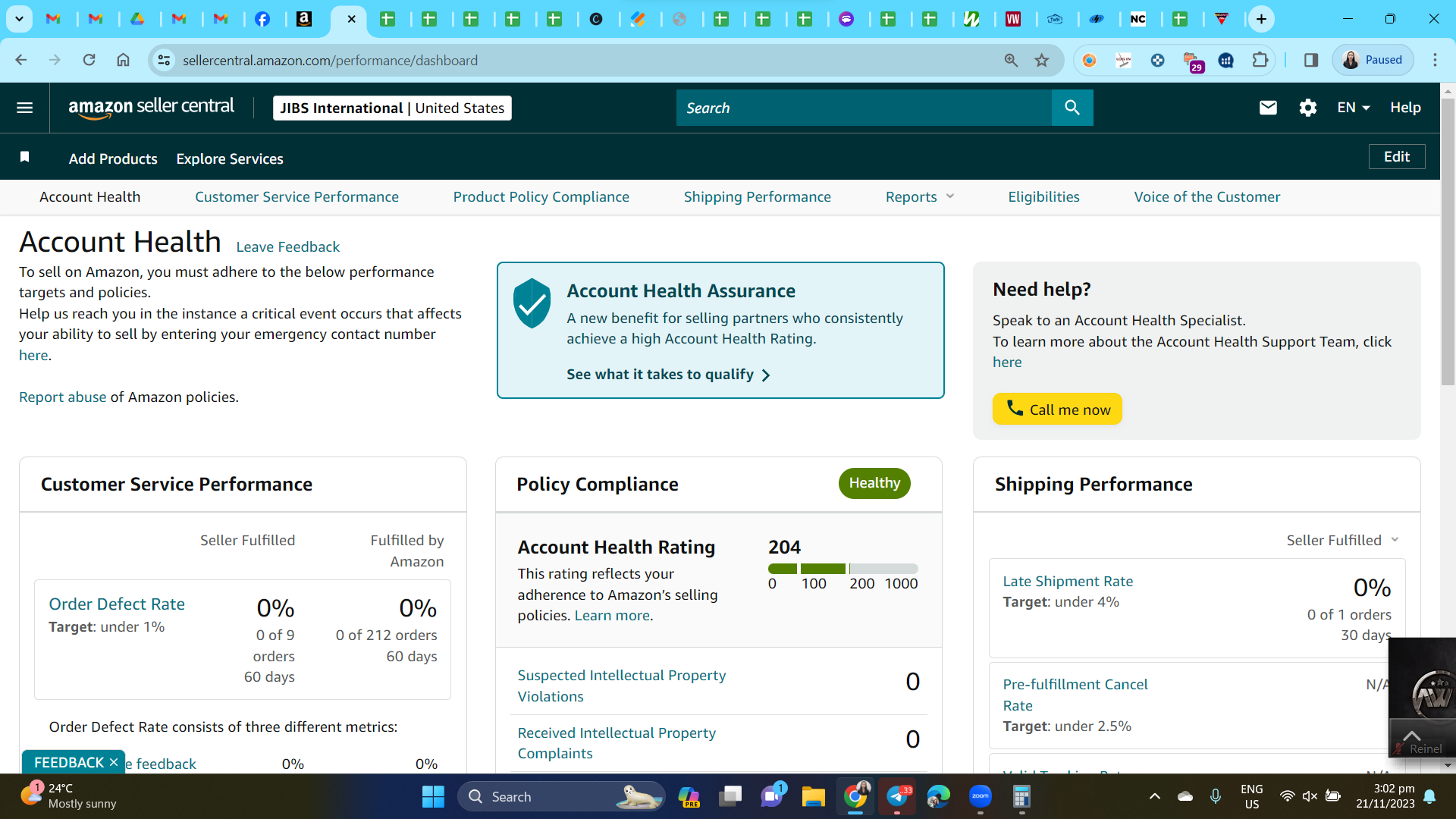Image resolution: width=1456 pixels, height=819 pixels.
Task: Open the Paused profile menu
Action: pyautogui.click(x=1373, y=60)
